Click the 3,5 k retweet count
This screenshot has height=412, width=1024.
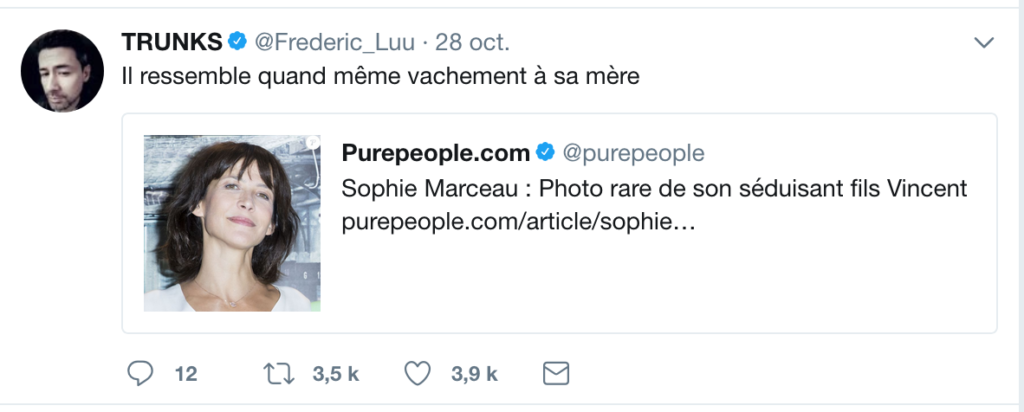tap(335, 375)
